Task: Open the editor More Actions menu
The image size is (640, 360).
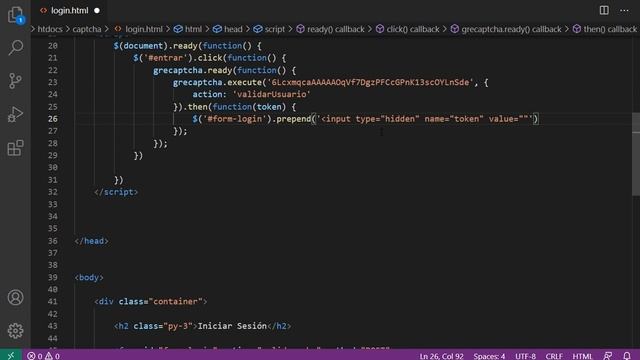Action: (x=624, y=10)
